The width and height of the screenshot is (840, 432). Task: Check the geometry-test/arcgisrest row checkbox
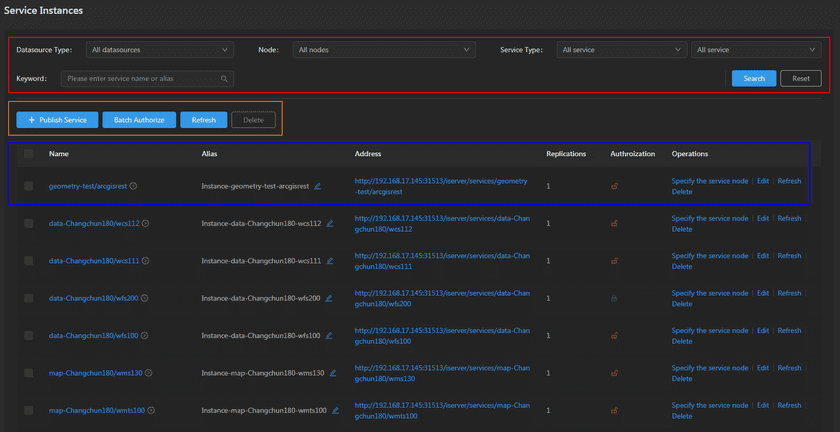pyautogui.click(x=29, y=186)
